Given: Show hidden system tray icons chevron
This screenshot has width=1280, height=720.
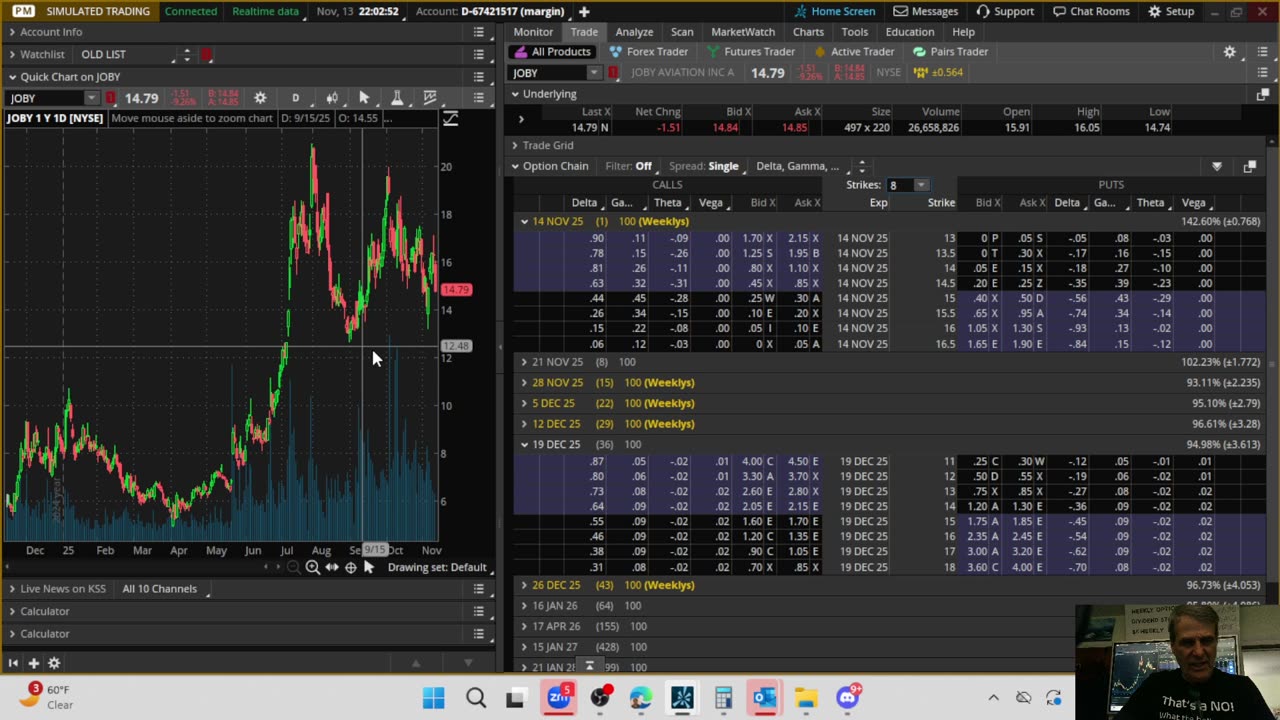Looking at the screenshot, I should [993, 698].
